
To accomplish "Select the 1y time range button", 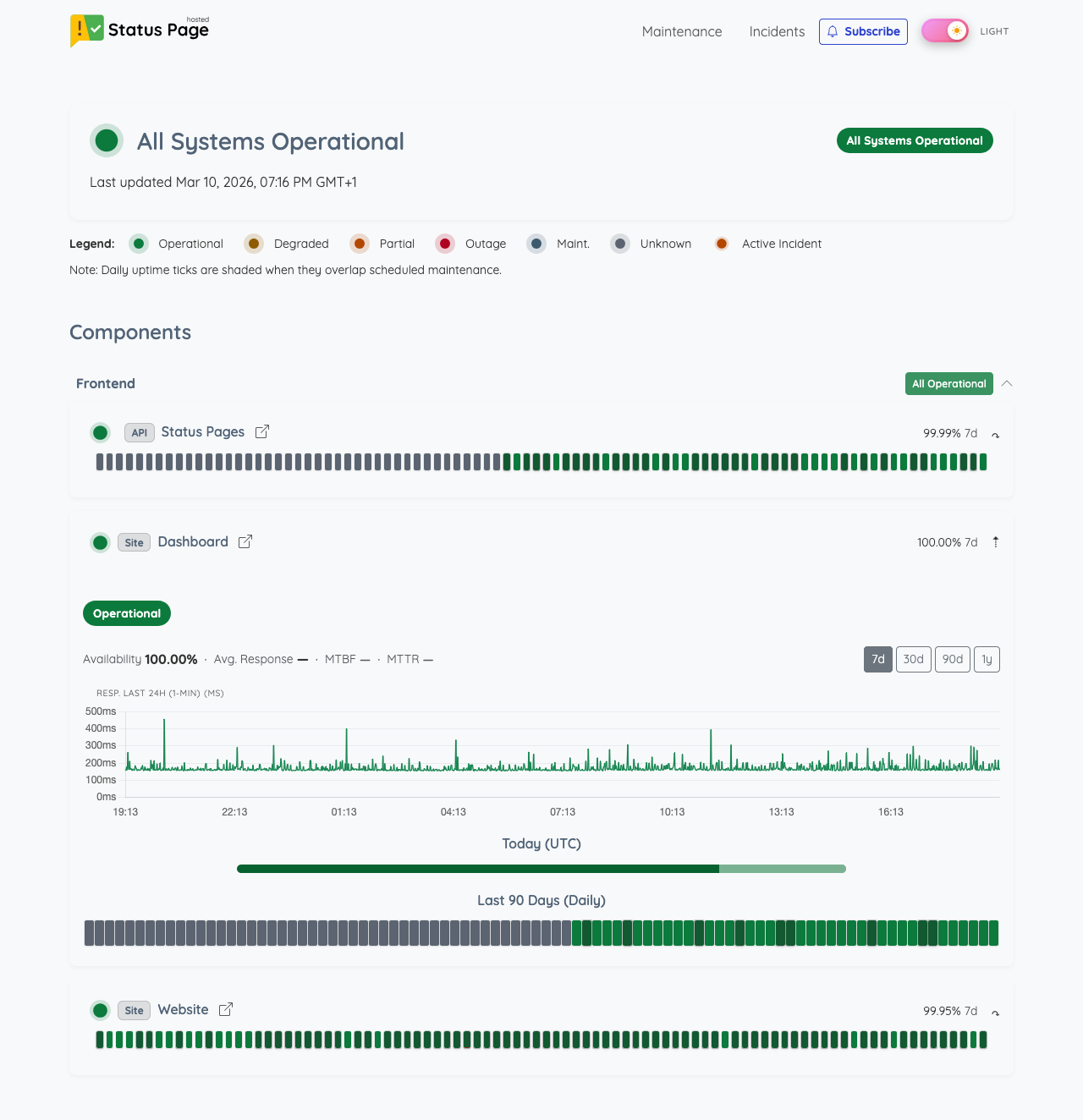I will click(x=987, y=659).
